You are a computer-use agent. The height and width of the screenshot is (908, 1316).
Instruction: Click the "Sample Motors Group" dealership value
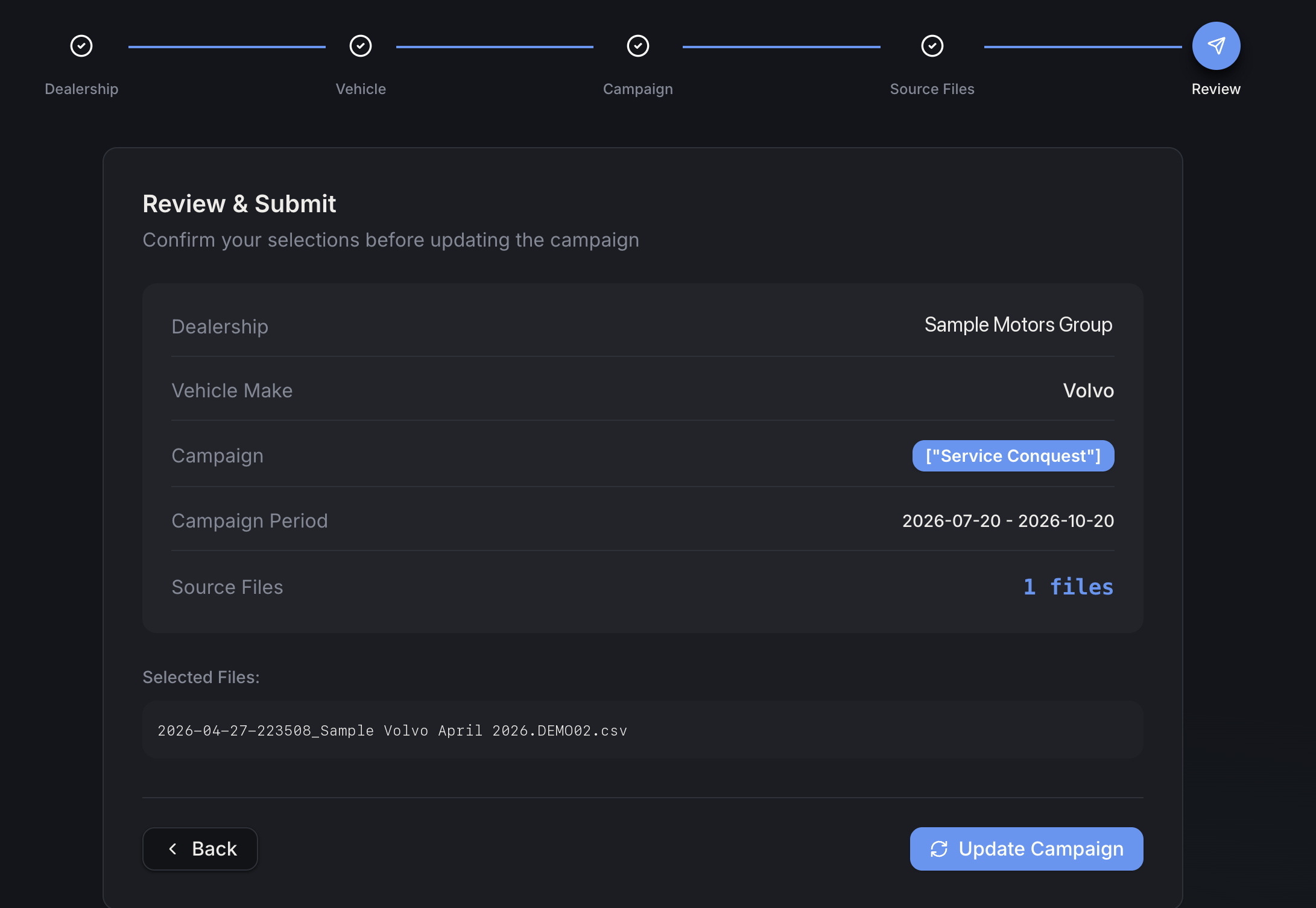click(1019, 325)
